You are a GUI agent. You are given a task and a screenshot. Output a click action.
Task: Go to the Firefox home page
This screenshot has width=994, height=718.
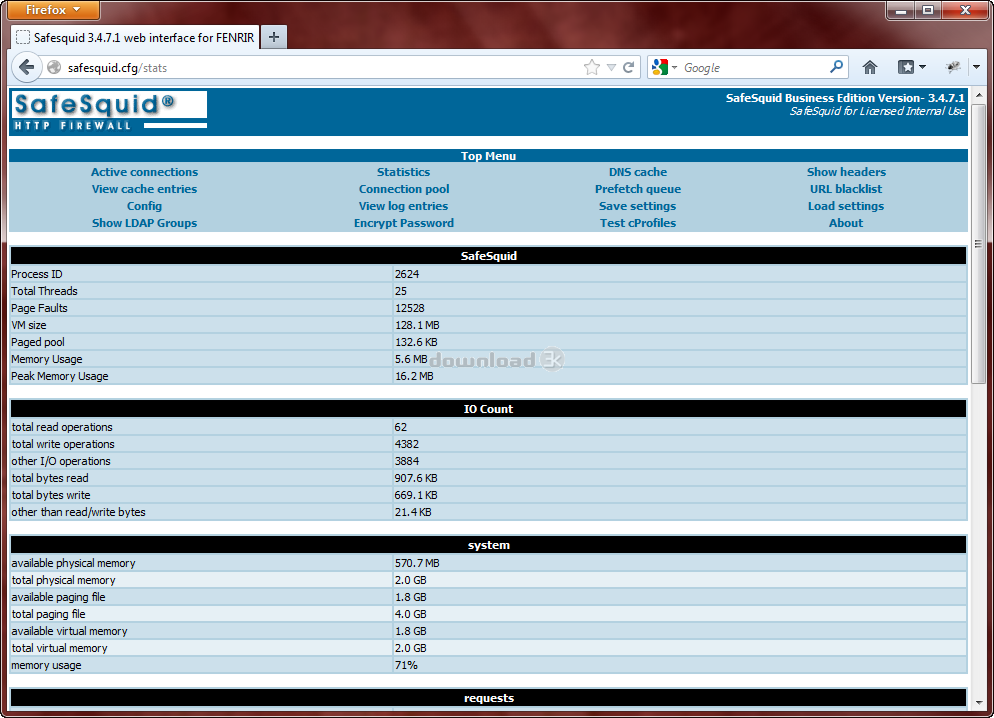[x=870, y=67]
